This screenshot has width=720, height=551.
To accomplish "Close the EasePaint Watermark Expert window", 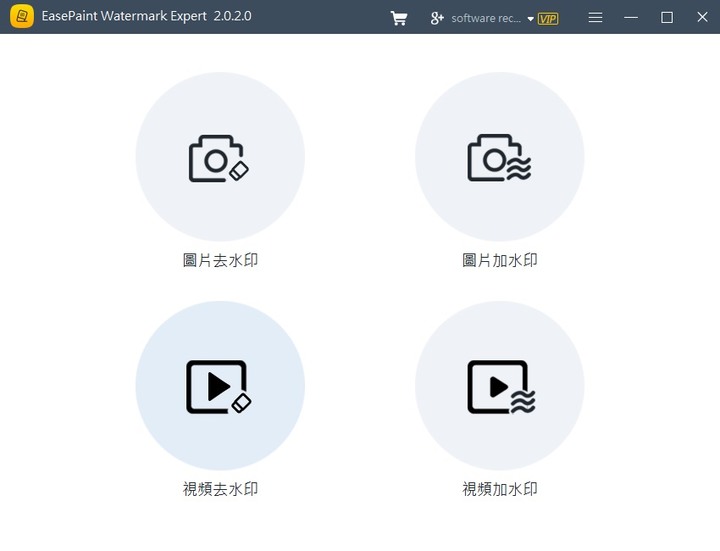I will [702, 17].
